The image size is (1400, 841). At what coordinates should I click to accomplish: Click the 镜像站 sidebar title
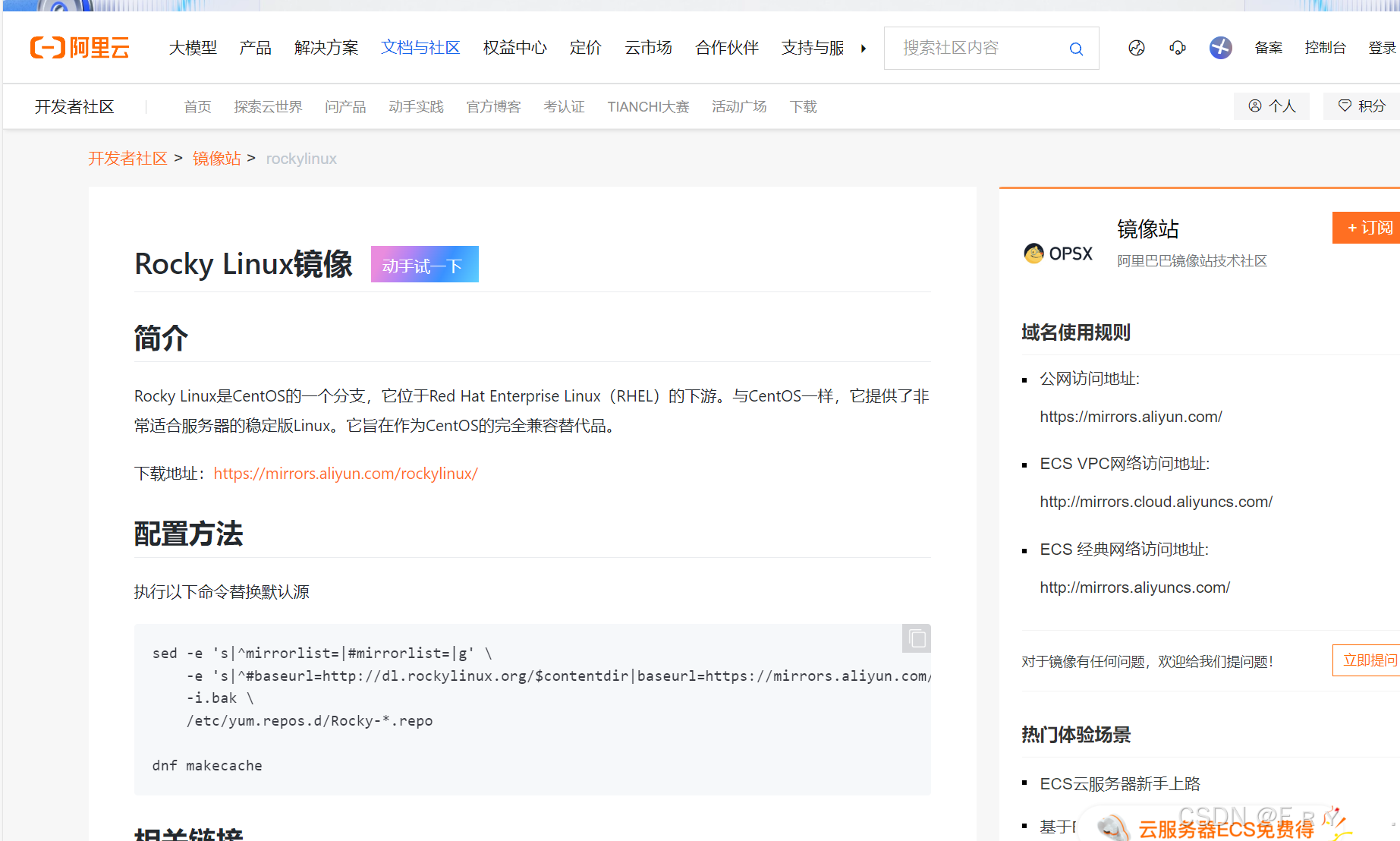point(1148,229)
